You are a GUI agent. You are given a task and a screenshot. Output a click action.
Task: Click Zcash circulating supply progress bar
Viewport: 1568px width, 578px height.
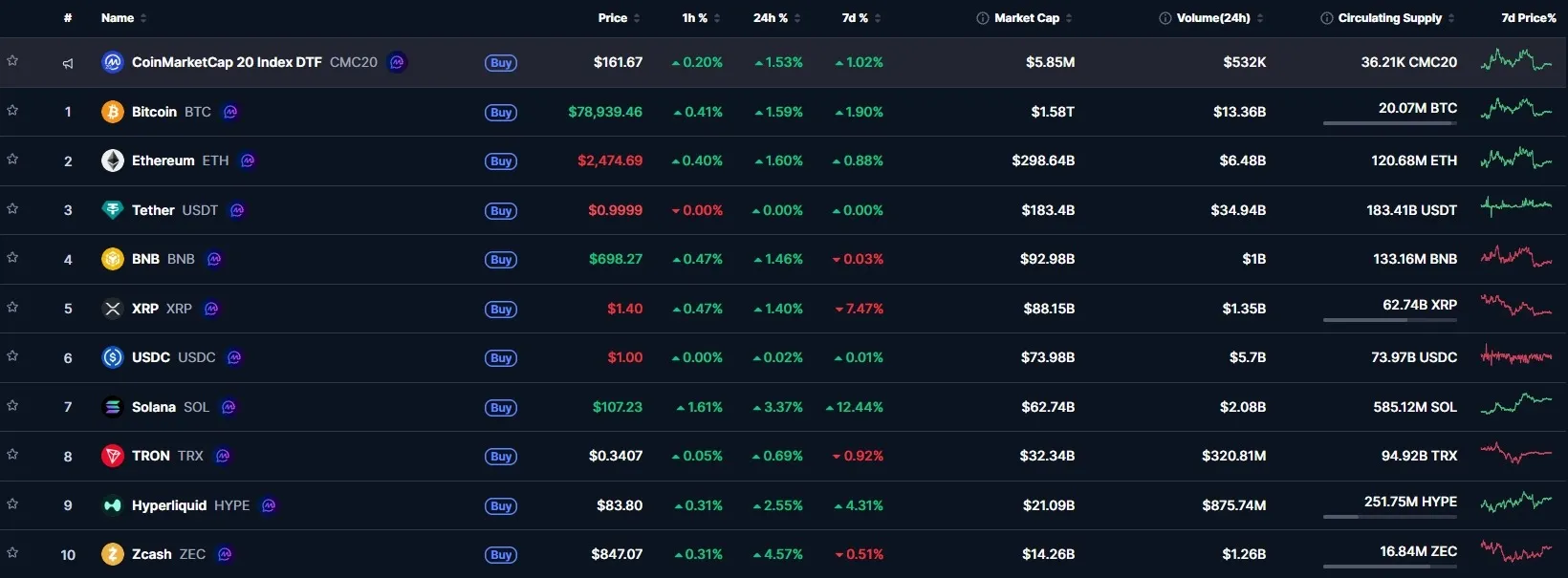pyautogui.click(x=1390, y=566)
